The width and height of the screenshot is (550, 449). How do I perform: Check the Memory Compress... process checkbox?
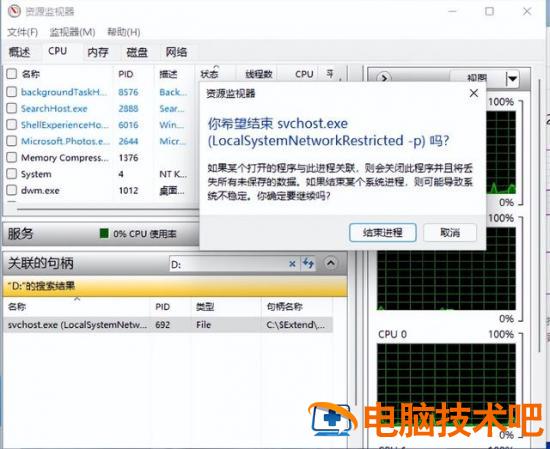(12, 157)
